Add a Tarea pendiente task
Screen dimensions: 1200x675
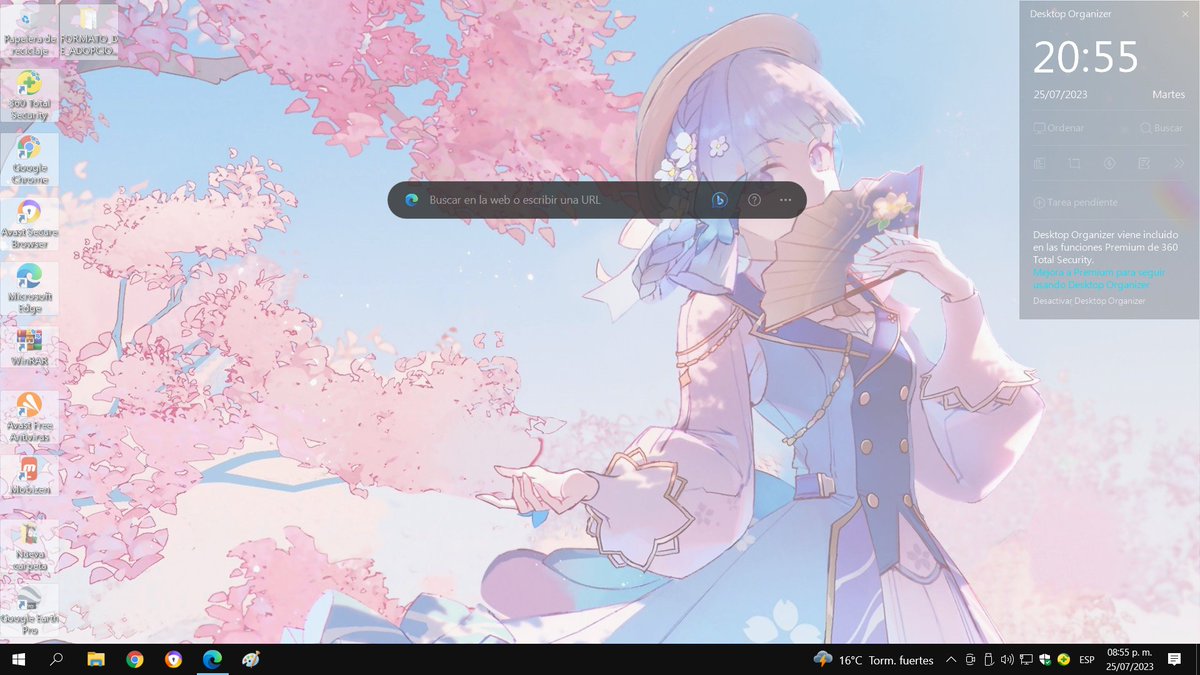click(1076, 203)
